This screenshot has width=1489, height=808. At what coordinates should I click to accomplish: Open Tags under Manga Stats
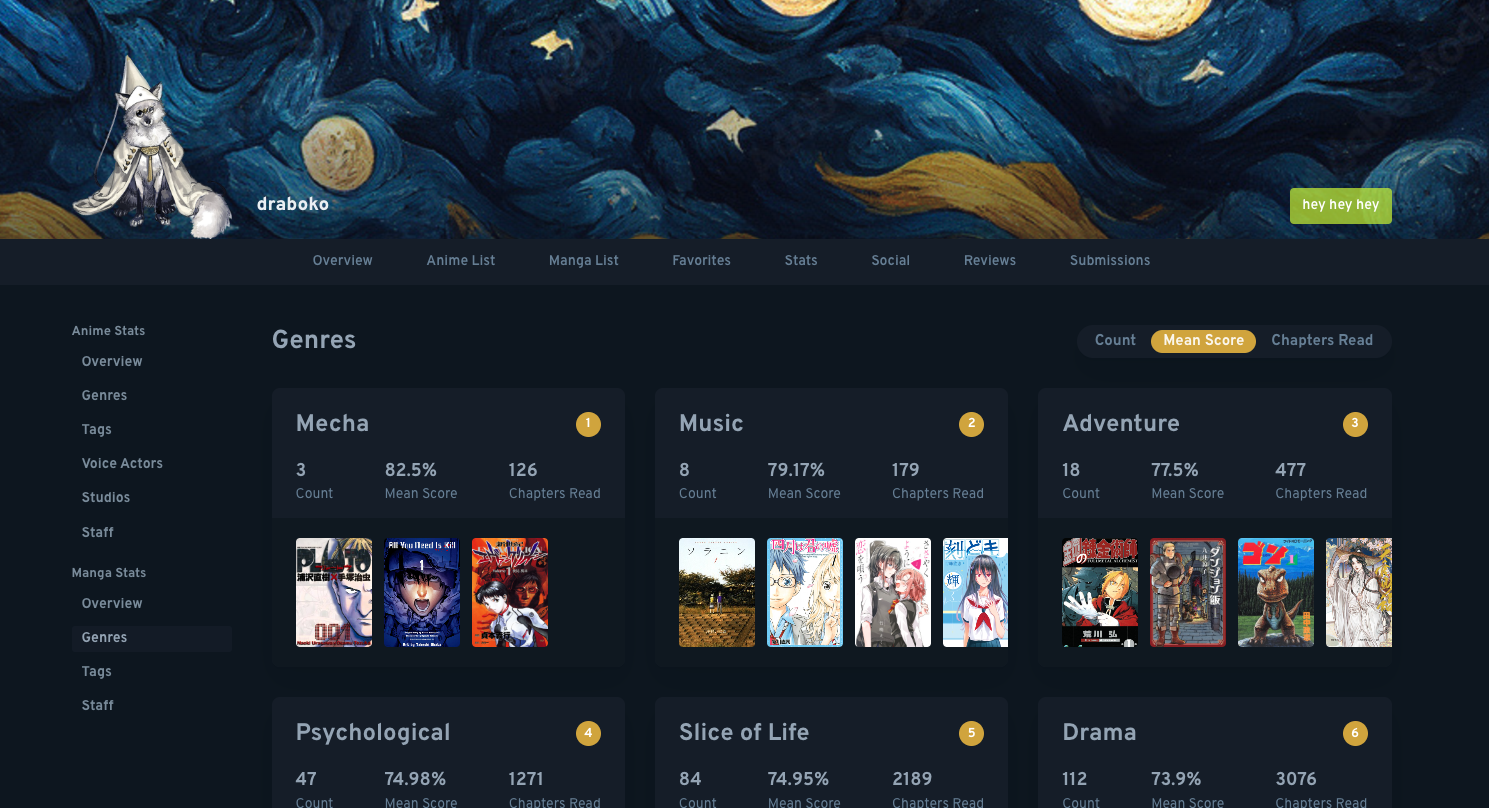97,671
